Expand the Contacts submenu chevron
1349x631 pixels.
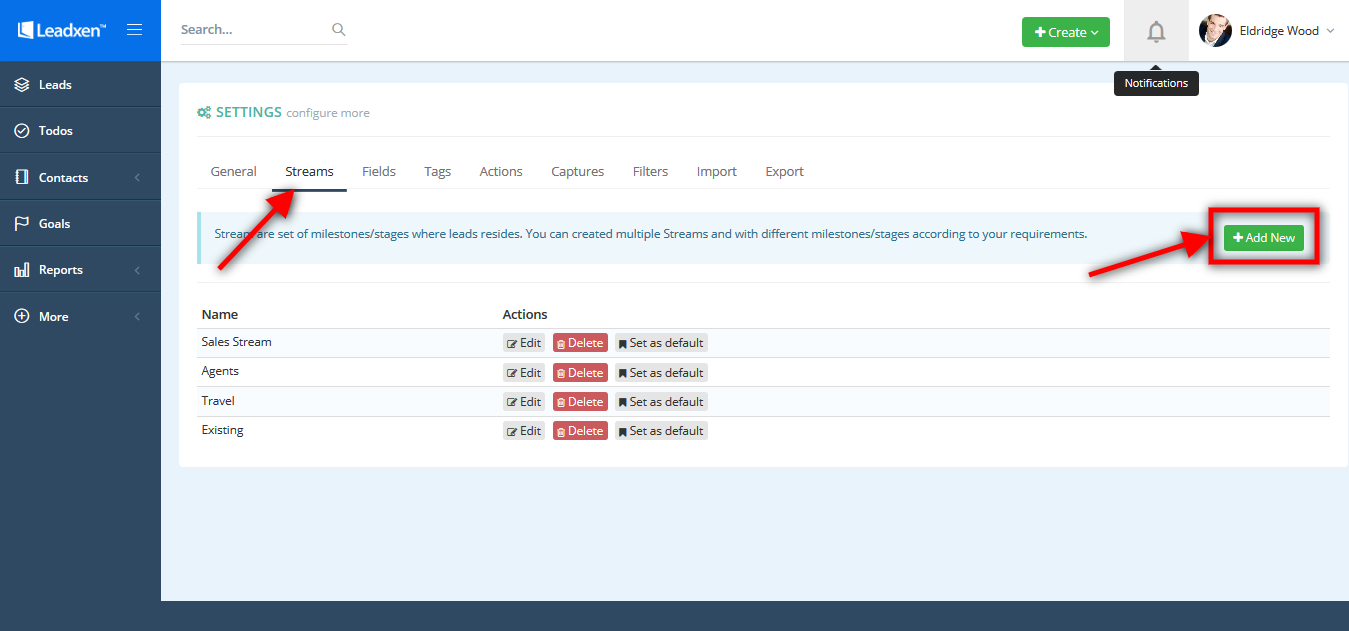point(137,178)
